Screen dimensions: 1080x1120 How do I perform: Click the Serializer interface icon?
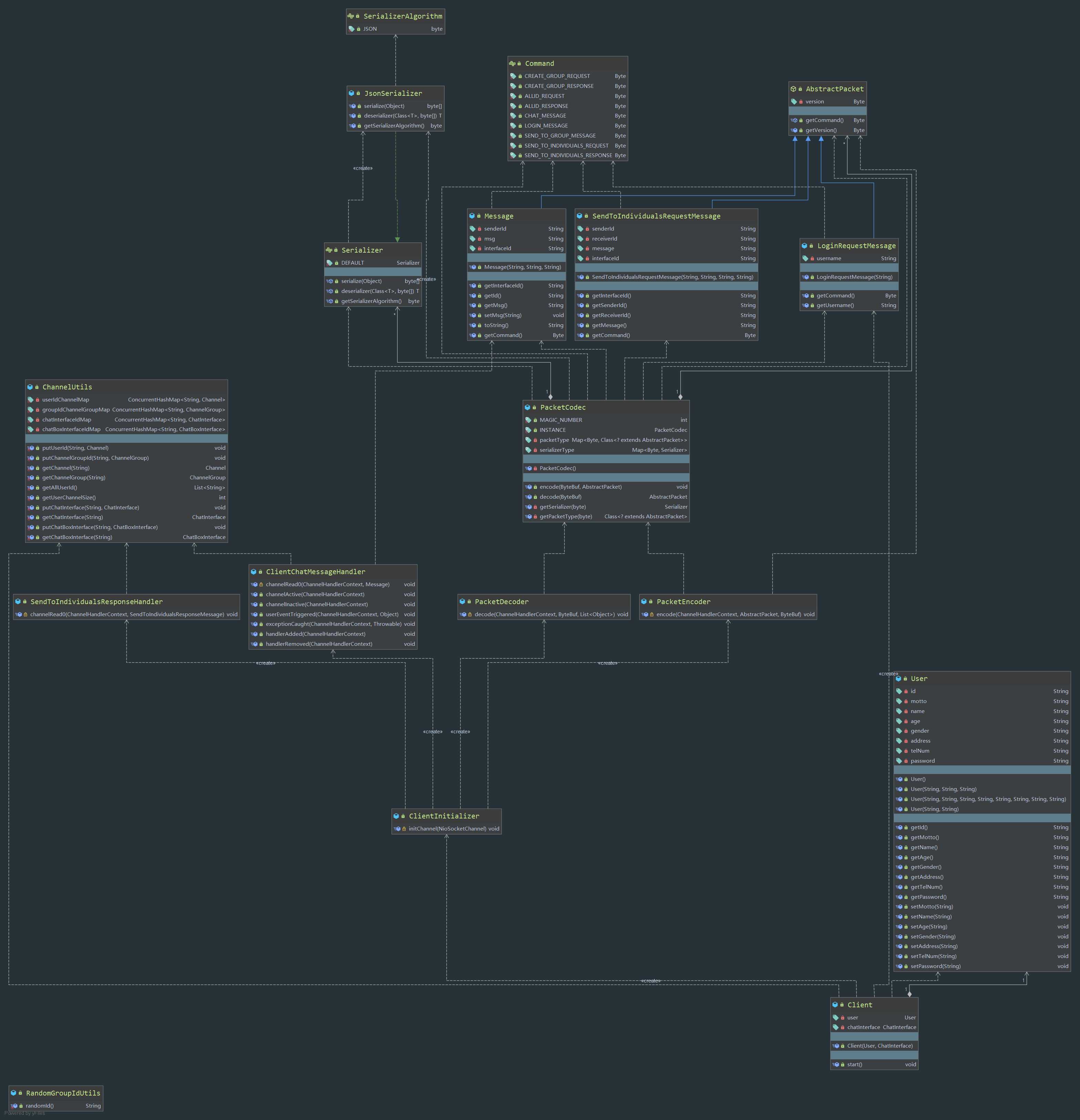pos(329,250)
